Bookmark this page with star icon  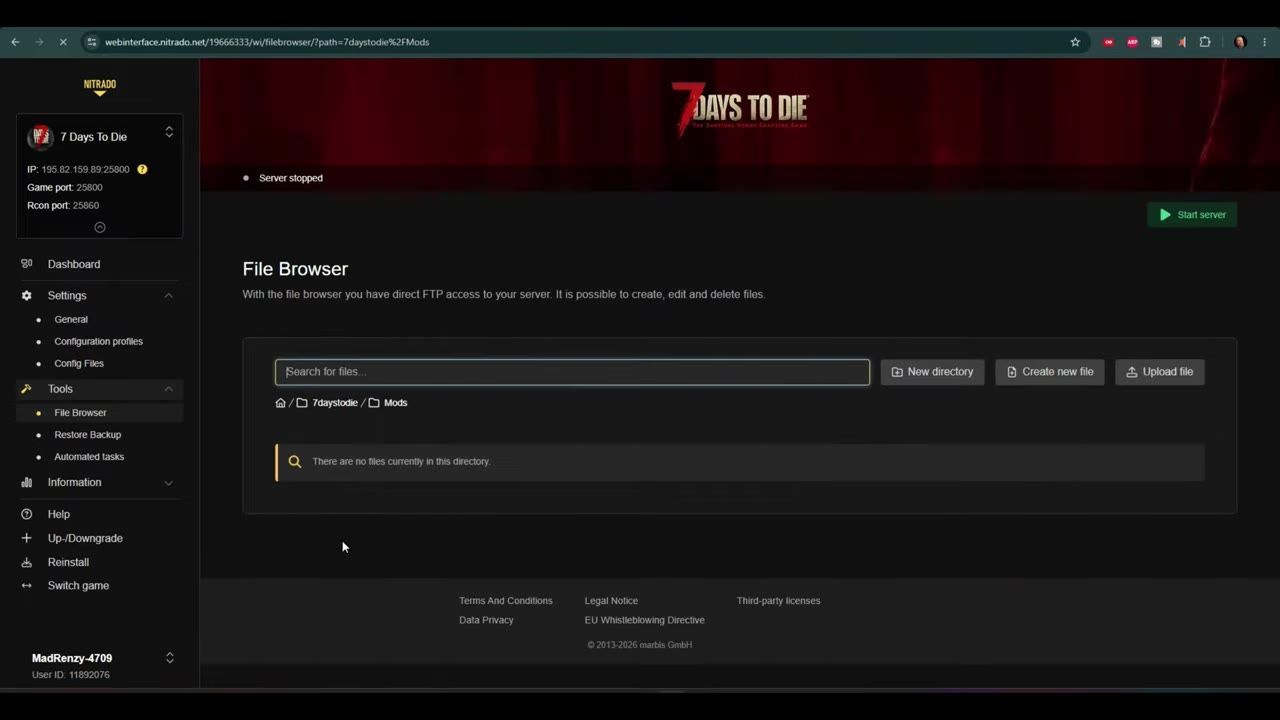[x=1075, y=42]
